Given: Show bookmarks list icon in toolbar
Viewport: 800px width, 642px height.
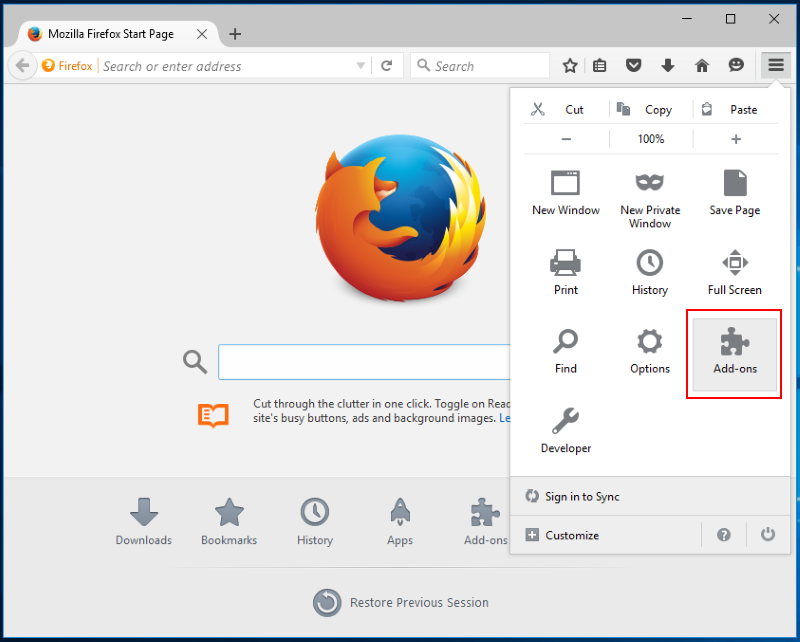Looking at the screenshot, I should coord(599,66).
